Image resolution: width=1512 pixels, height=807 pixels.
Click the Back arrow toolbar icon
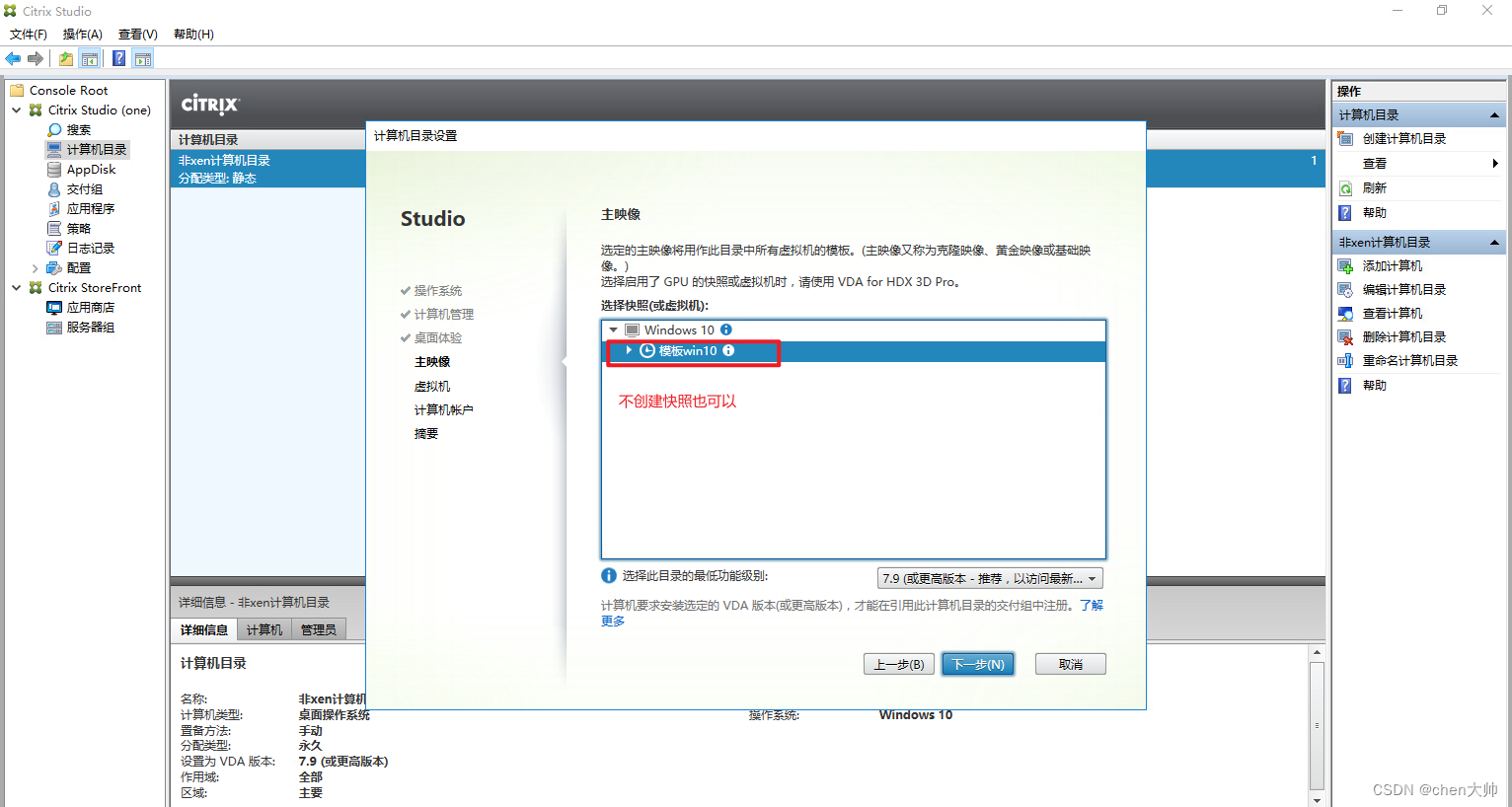(13, 59)
